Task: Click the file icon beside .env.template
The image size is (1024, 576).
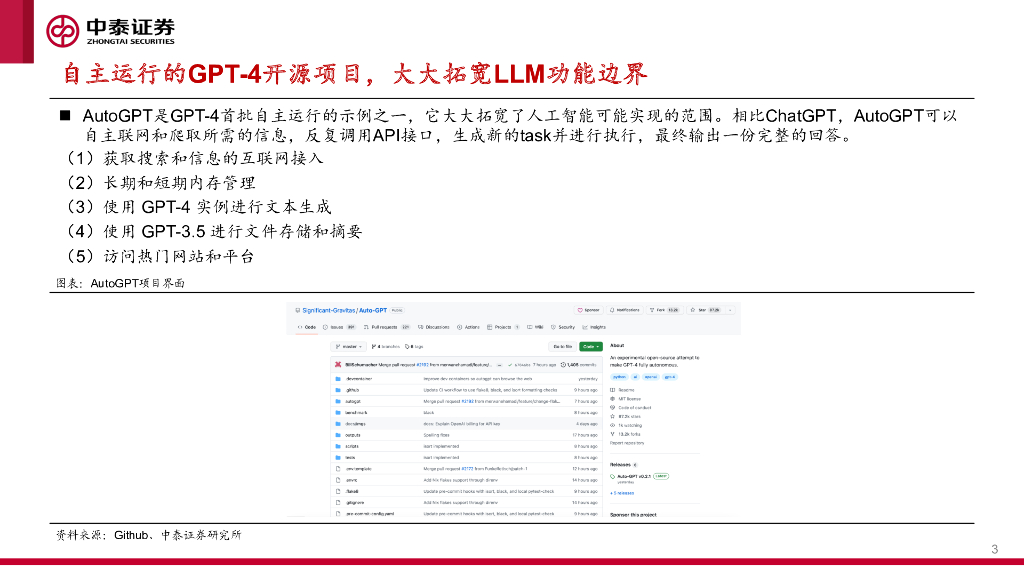Action: coord(338,468)
